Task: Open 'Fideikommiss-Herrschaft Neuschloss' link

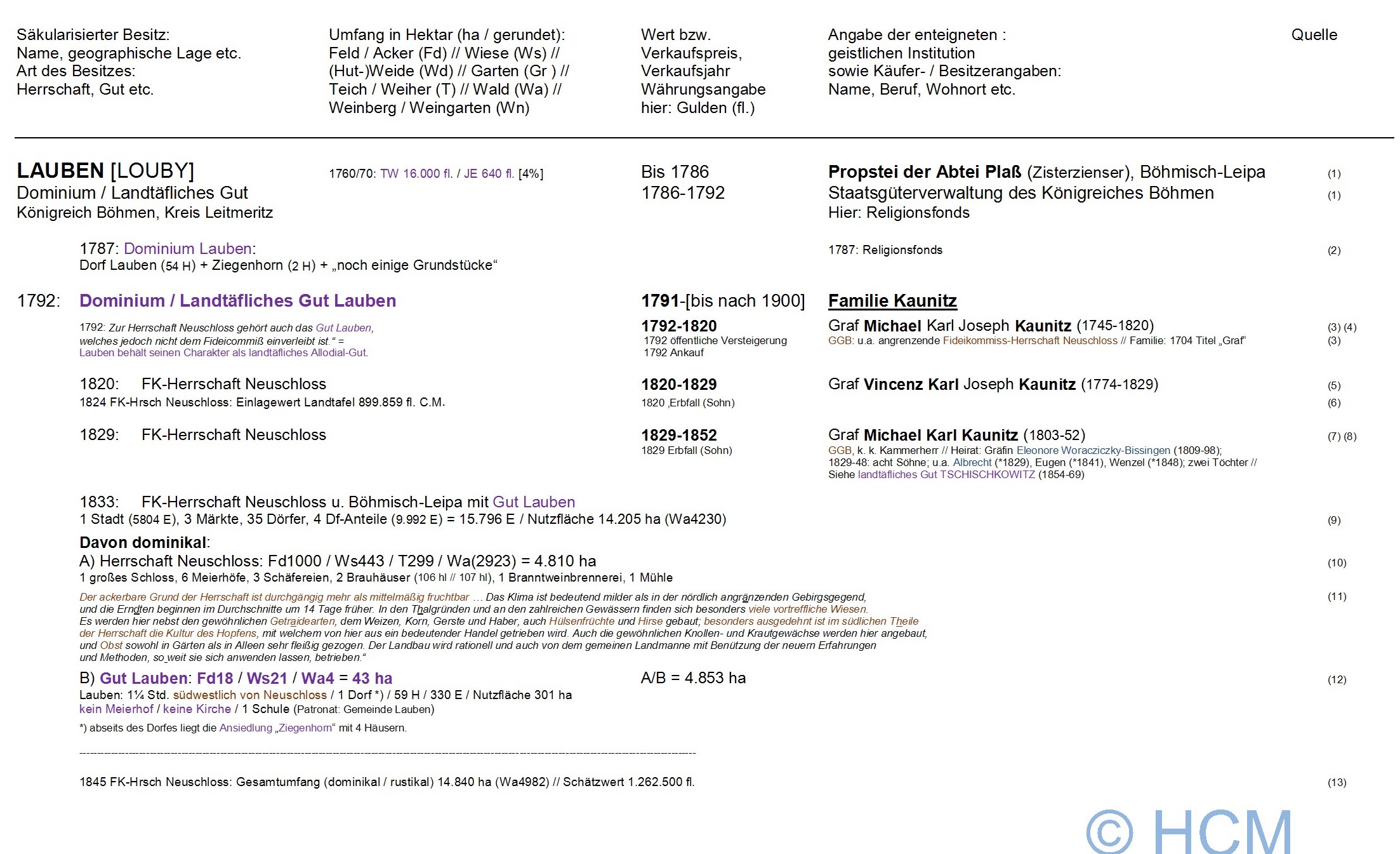Action: coord(1029,341)
